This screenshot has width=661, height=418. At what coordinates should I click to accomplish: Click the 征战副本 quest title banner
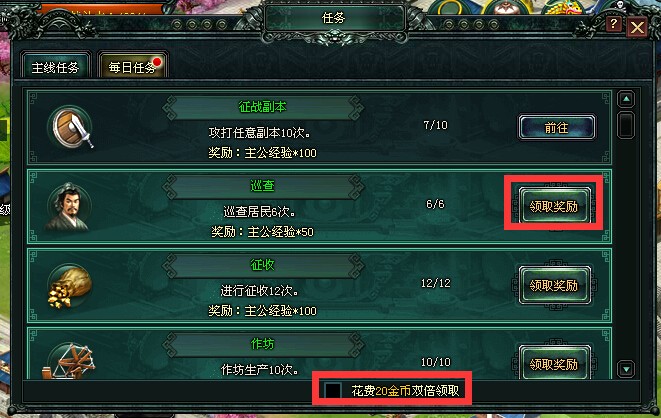(x=263, y=107)
